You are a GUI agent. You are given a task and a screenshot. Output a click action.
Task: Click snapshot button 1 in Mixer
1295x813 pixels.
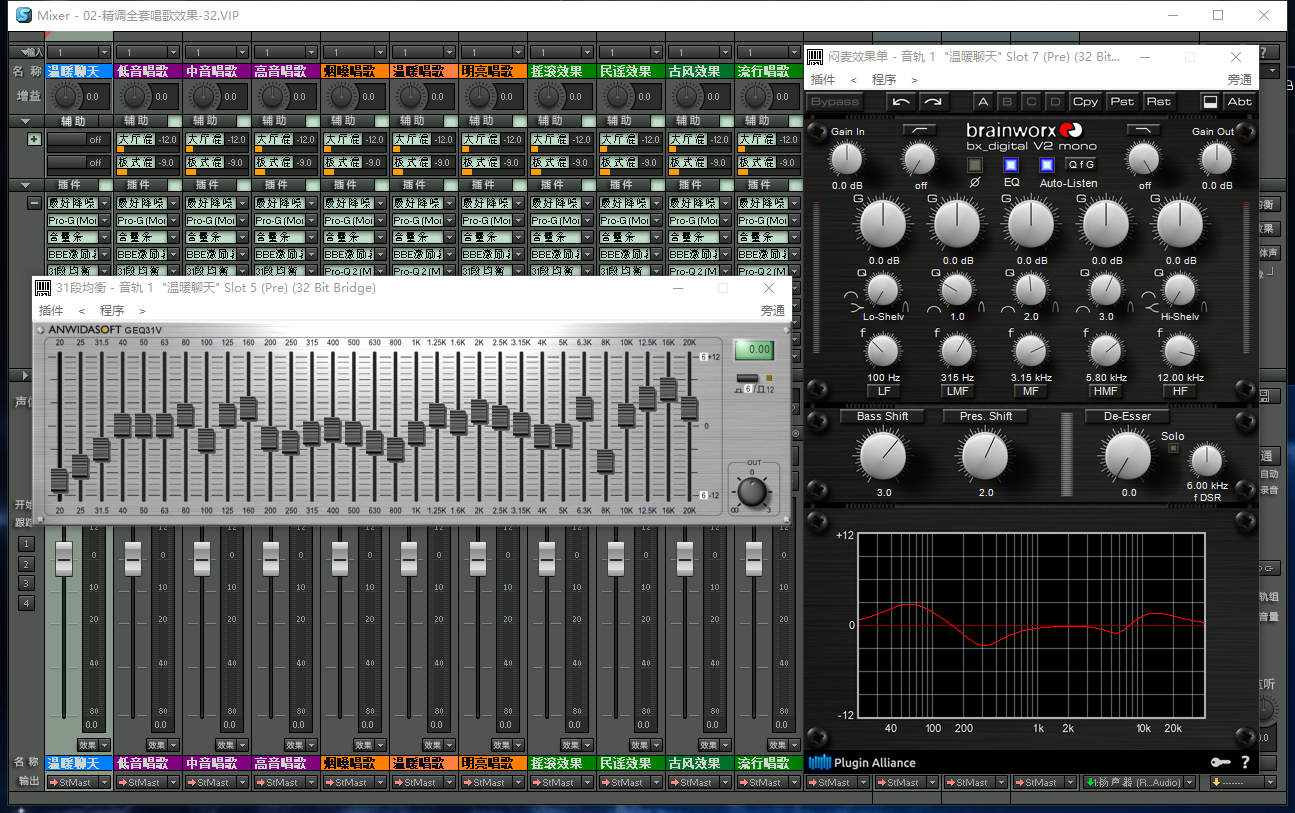(27, 544)
